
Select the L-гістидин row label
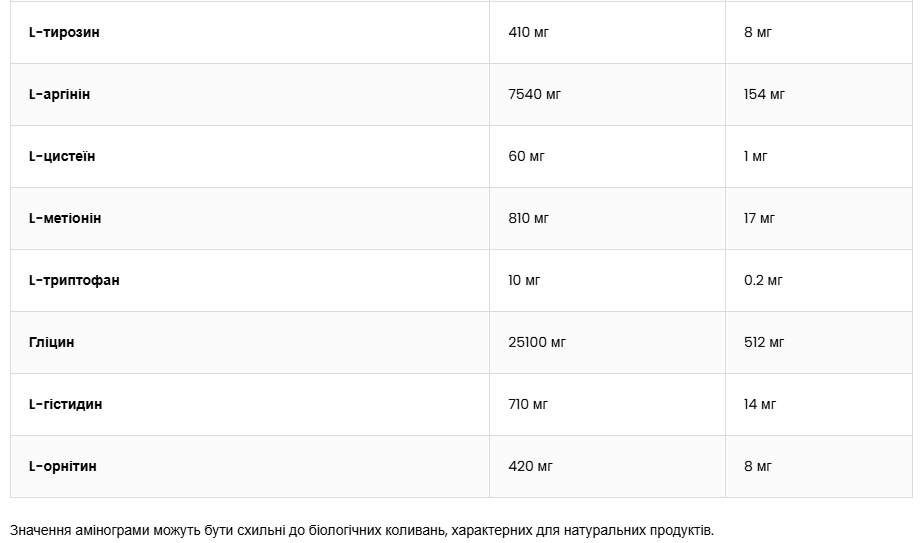(65, 404)
